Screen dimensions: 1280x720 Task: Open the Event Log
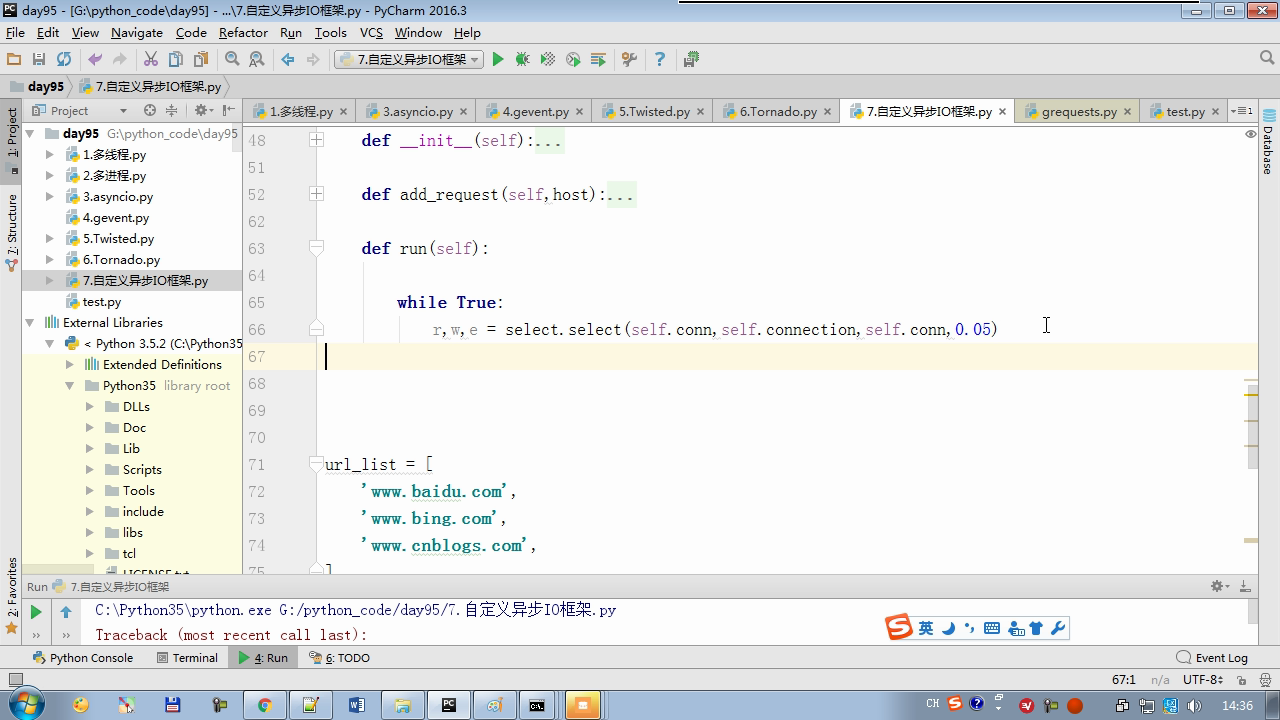(x=1212, y=658)
